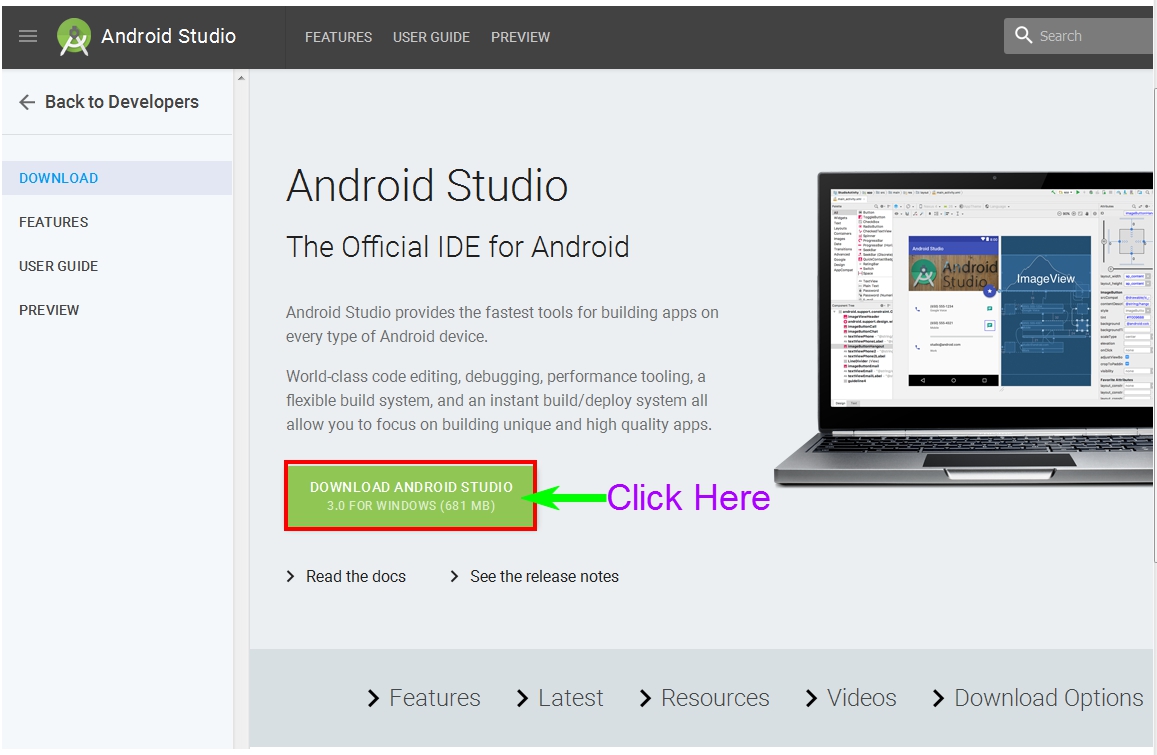Open the Read the docs link

356,576
